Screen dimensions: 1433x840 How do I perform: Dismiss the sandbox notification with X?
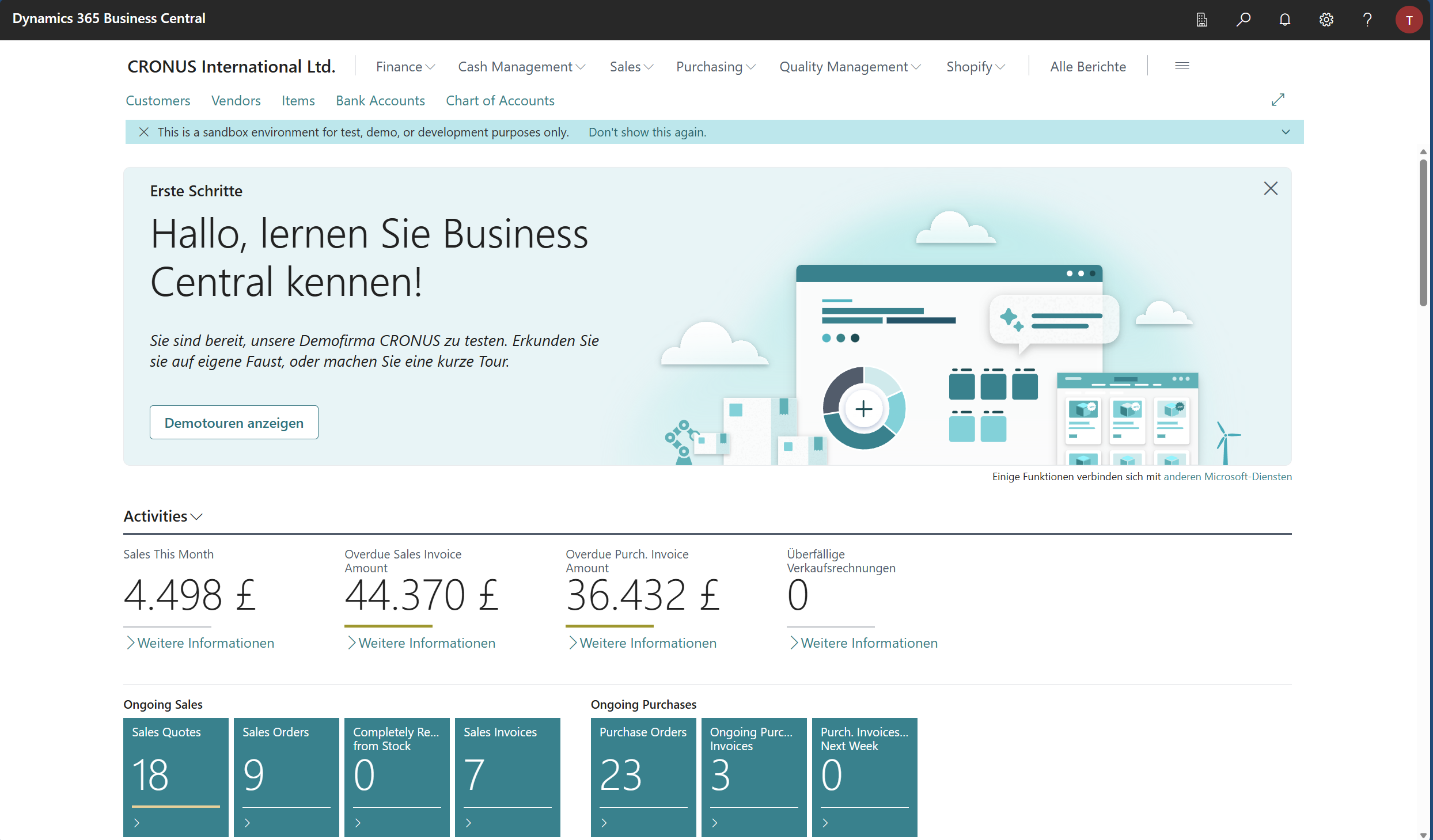point(144,132)
